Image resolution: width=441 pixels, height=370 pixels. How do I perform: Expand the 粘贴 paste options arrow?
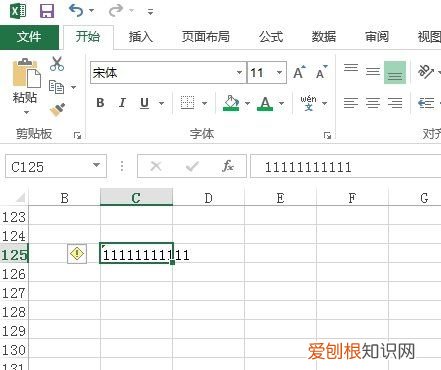pos(26,112)
